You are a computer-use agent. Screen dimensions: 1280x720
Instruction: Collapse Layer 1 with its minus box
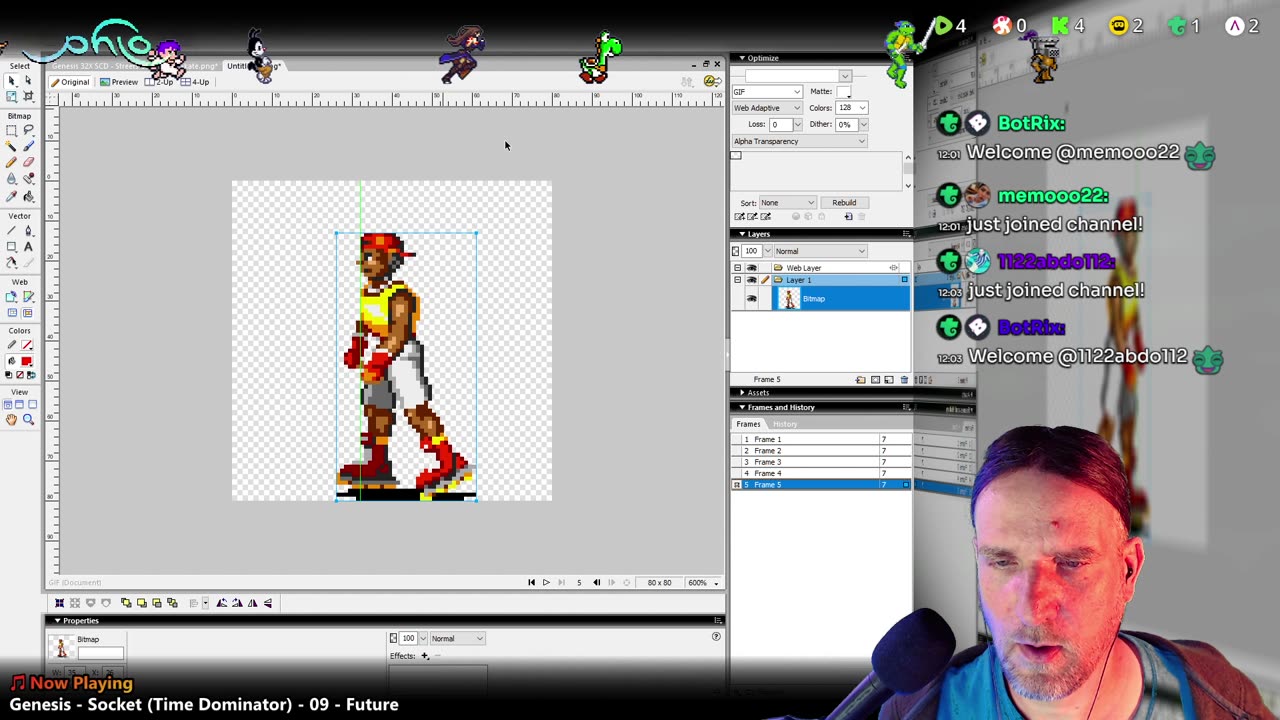pos(737,280)
